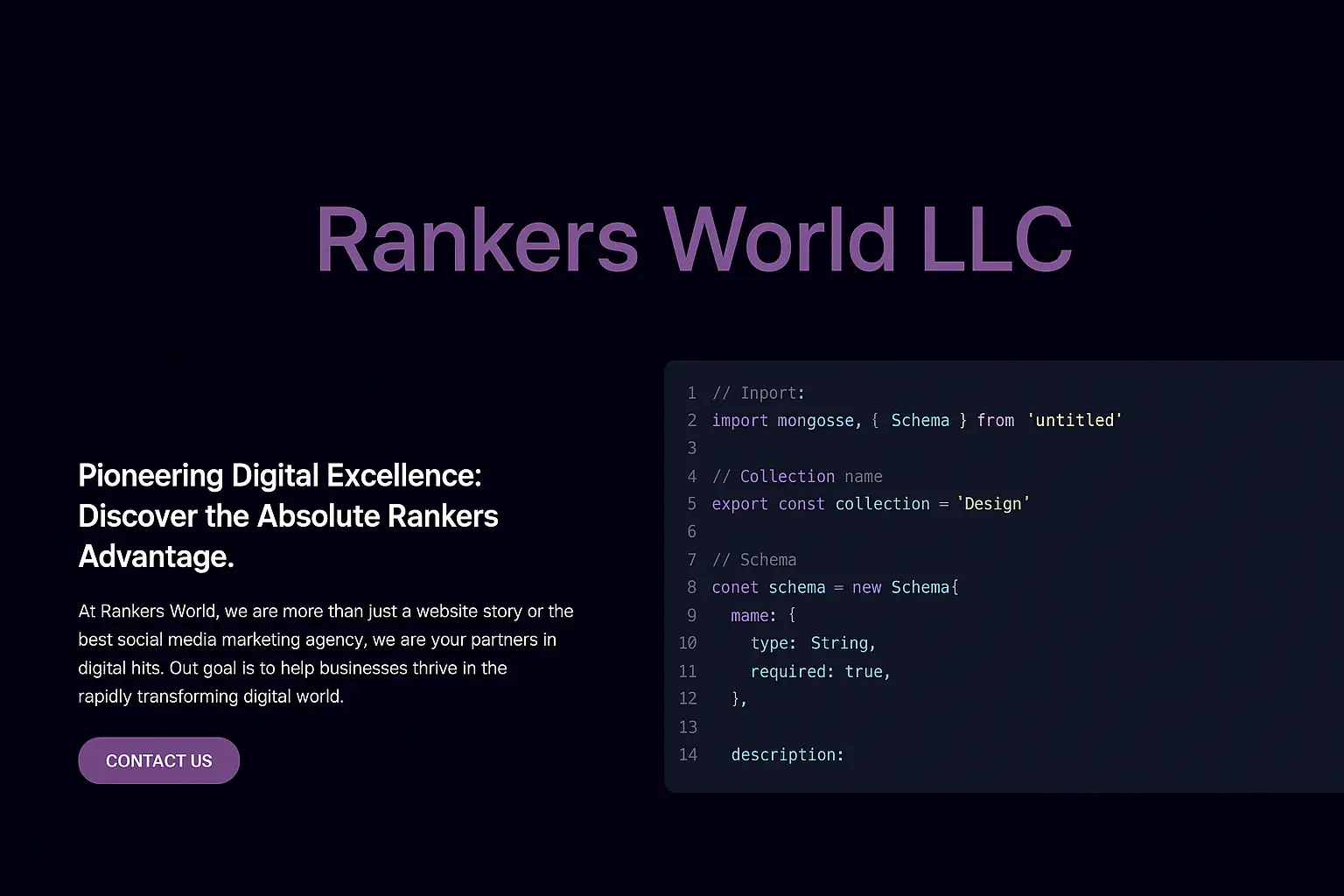The image size is (1344, 896).
Task: Click the 'mongosse,' identifier on line 2
Action: coord(819,421)
